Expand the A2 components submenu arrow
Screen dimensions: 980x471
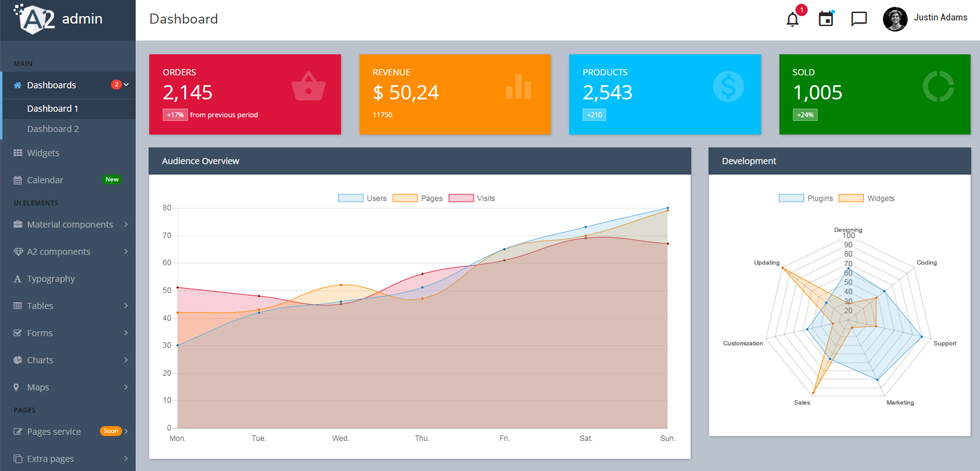[x=126, y=252]
